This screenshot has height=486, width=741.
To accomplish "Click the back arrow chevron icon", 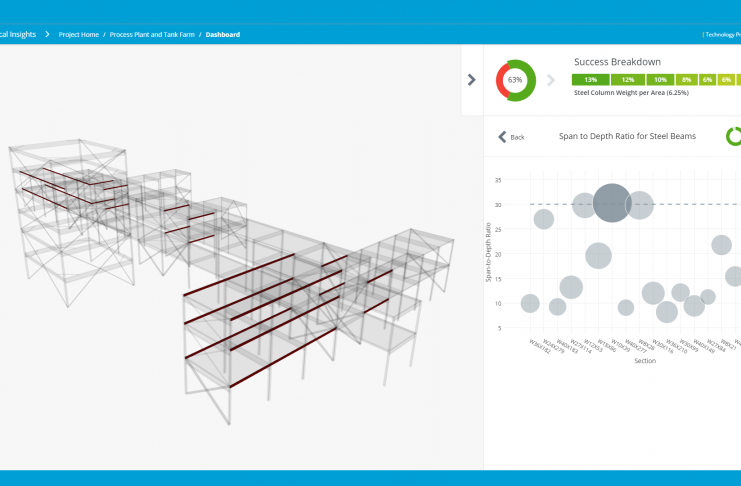I will 503,137.
